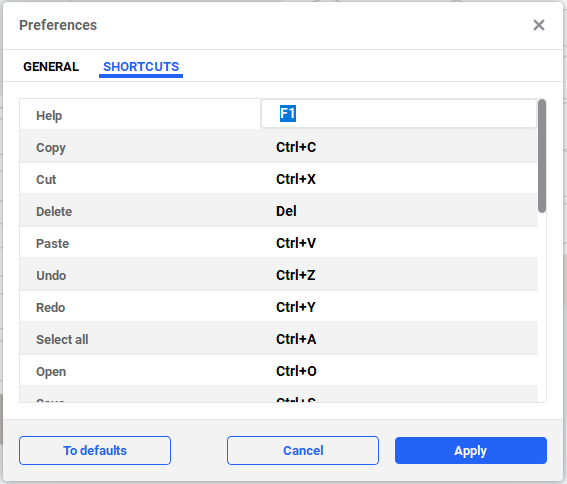Edit the Ctrl+Y shortcut for Redo
567x484 pixels.
pyautogui.click(x=295, y=307)
